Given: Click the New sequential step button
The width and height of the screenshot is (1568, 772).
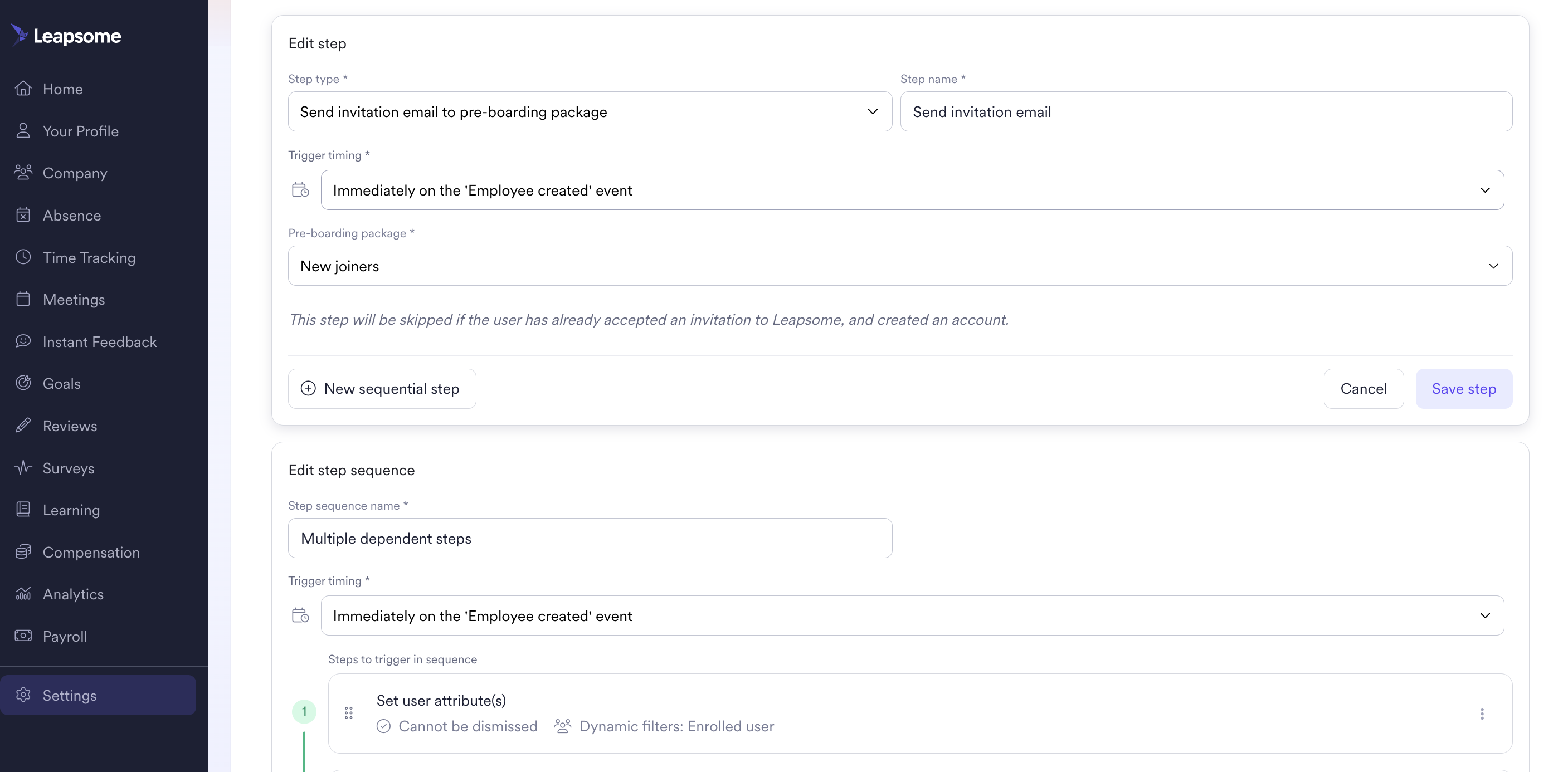Looking at the screenshot, I should coord(382,389).
